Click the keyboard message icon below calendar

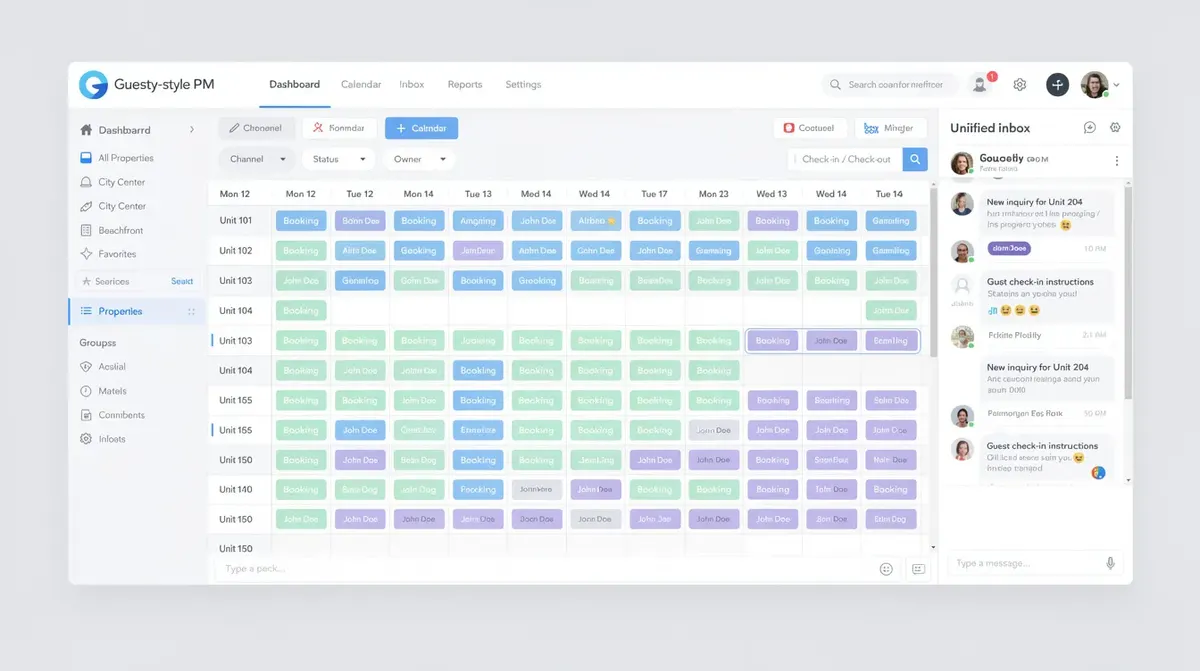click(918, 569)
